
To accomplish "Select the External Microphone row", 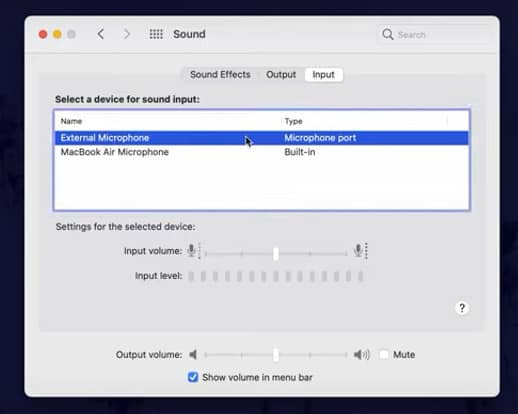I will click(x=262, y=138).
